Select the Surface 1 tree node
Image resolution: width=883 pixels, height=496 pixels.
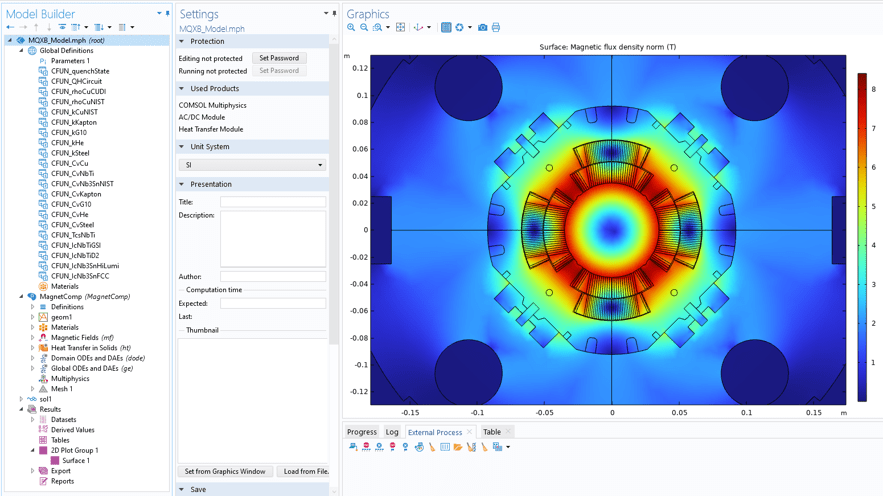[76, 461]
